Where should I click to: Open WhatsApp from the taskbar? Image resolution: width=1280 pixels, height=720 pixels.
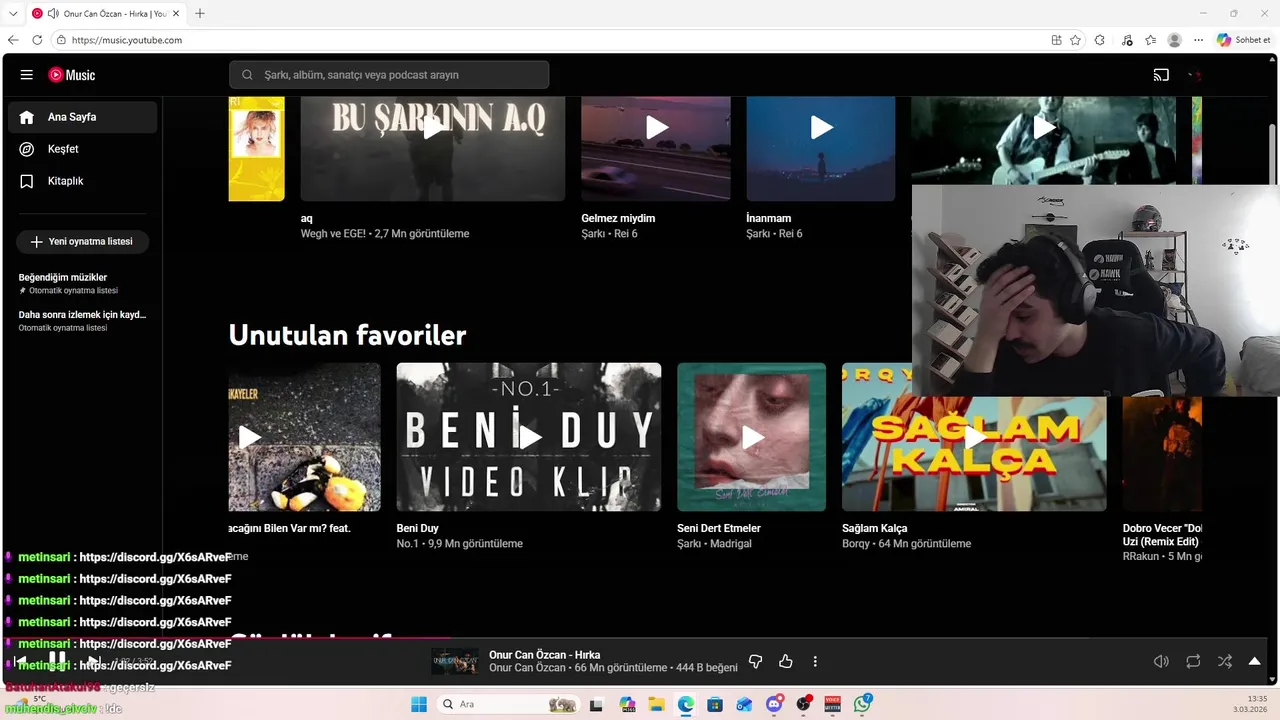(x=862, y=704)
